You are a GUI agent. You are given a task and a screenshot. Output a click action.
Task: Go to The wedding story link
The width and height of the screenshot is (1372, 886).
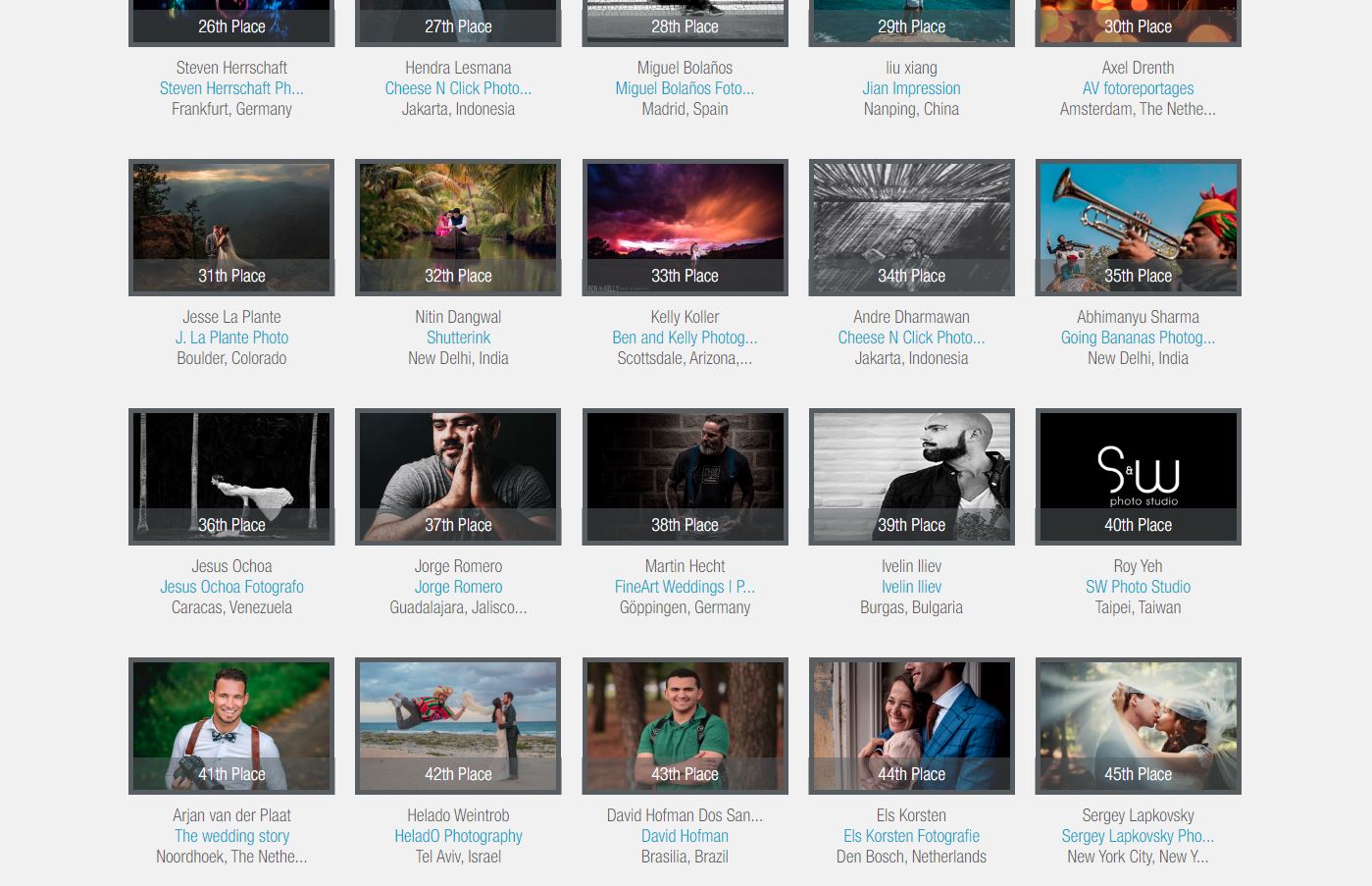point(231,836)
